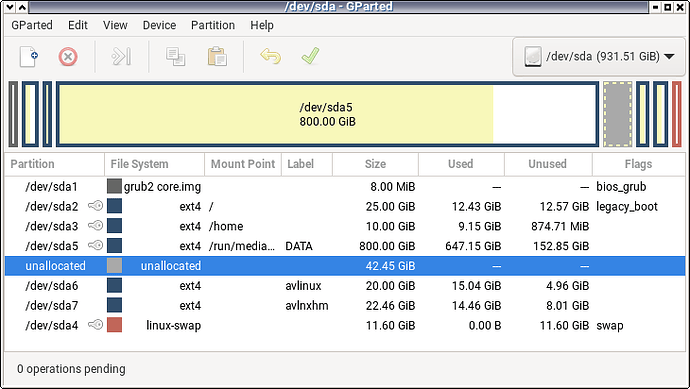Click the Copy partition toolbar icon
690x389 pixels.
[175, 57]
